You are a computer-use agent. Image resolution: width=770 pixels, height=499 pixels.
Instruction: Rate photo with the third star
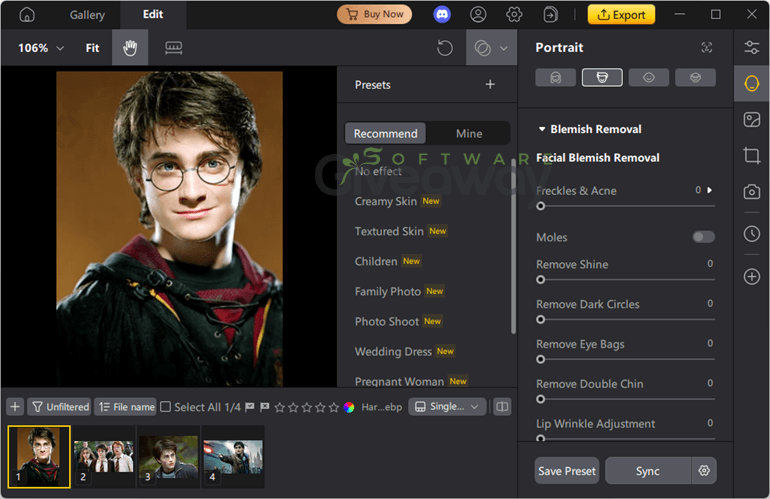[x=307, y=408]
